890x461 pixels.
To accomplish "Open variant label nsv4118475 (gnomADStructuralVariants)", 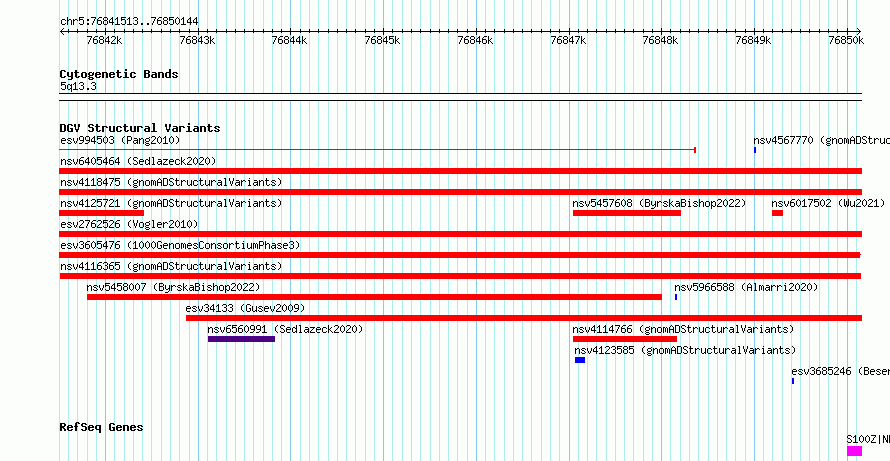I will (171, 182).
